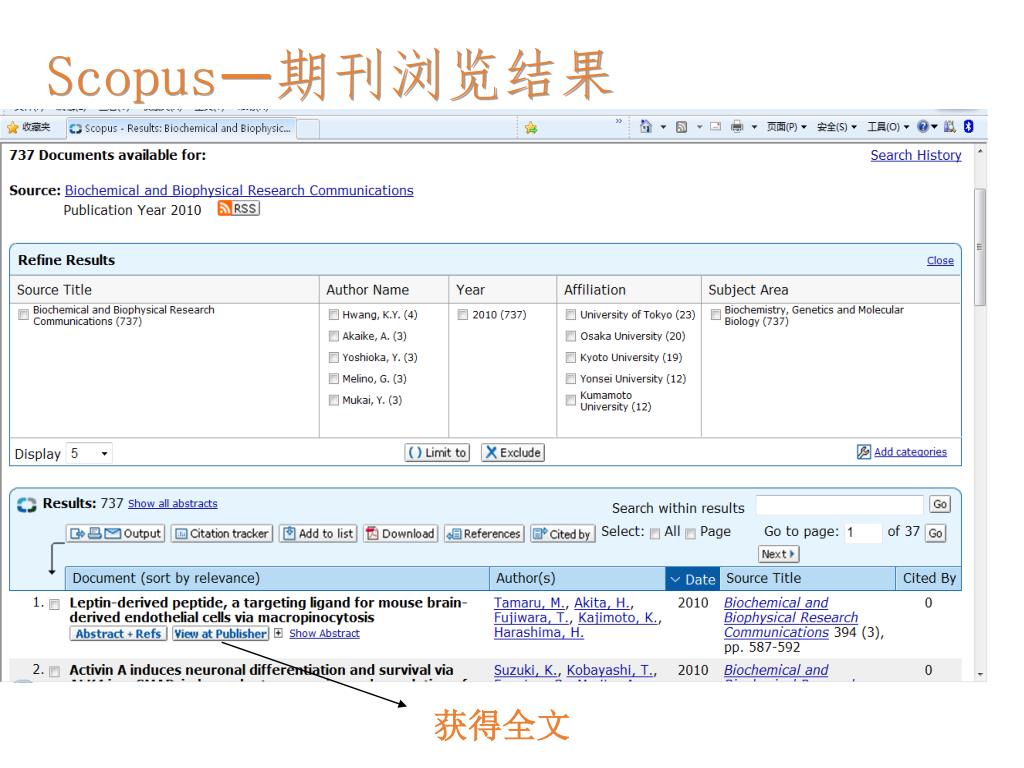Click the Bluetooth toolbar icon
The height and width of the screenshot is (768, 1024).
968,127
